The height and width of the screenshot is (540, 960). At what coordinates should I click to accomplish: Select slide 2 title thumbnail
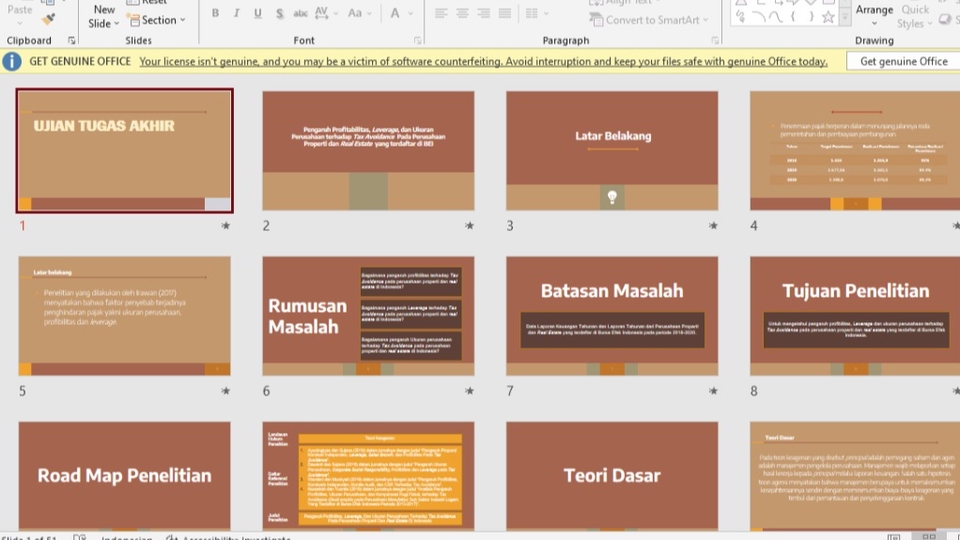click(368, 151)
